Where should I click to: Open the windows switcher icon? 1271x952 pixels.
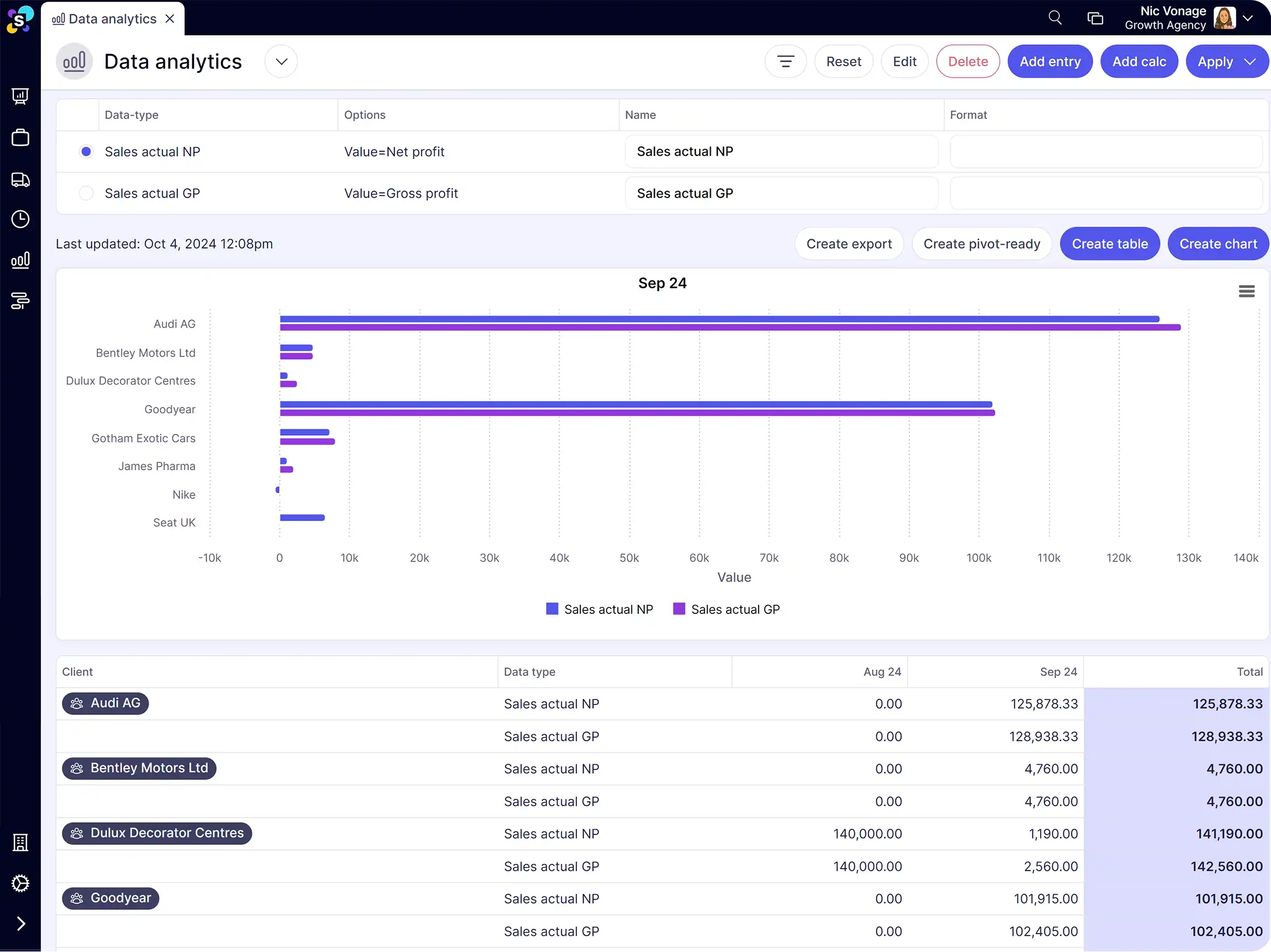pyautogui.click(x=1095, y=18)
